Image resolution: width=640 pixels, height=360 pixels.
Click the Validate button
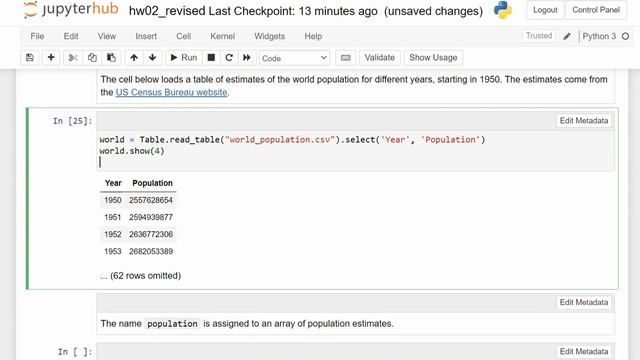(x=380, y=58)
